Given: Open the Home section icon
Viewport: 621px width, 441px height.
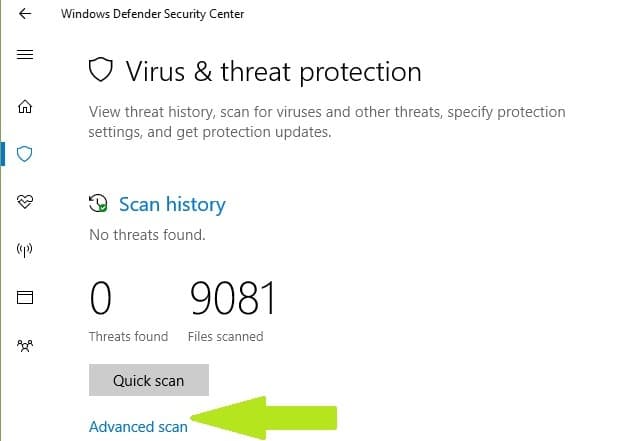Looking at the screenshot, I should click(26, 106).
